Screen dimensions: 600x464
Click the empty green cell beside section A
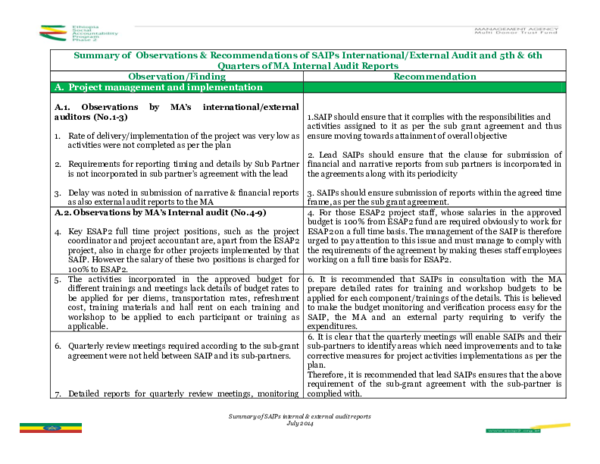tap(434, 88)
